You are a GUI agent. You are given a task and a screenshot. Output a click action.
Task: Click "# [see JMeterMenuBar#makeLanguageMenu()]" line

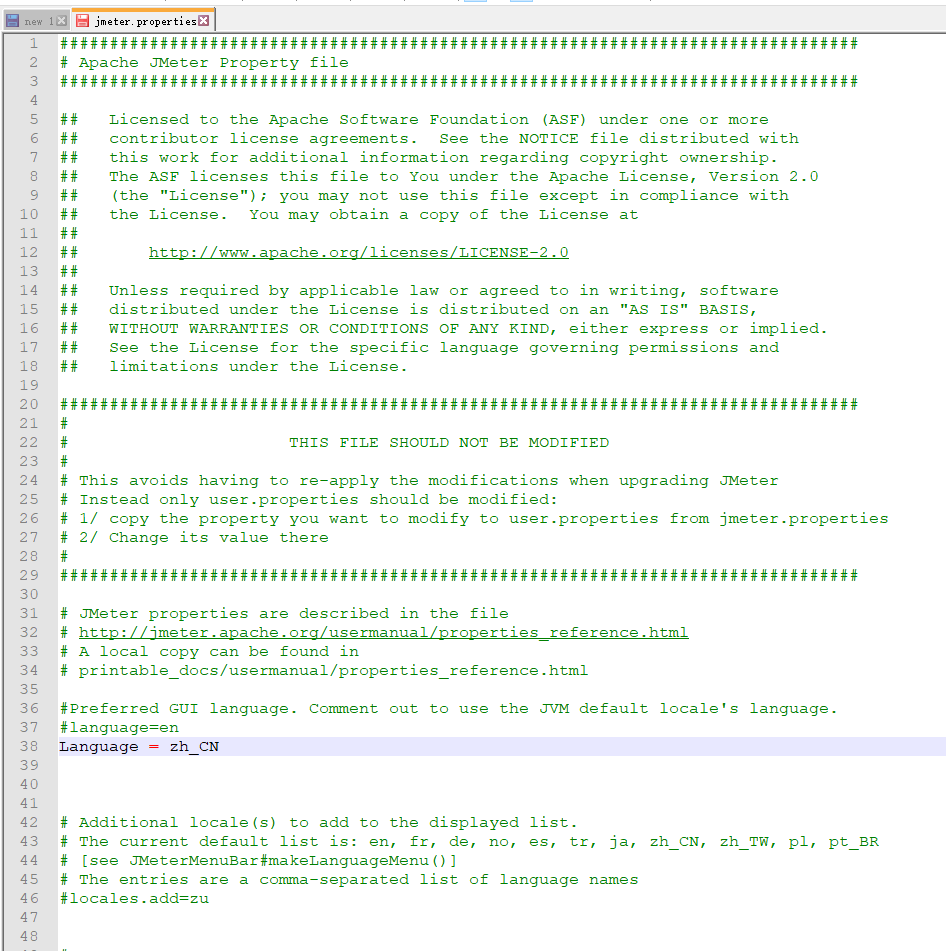pos(259,861)
